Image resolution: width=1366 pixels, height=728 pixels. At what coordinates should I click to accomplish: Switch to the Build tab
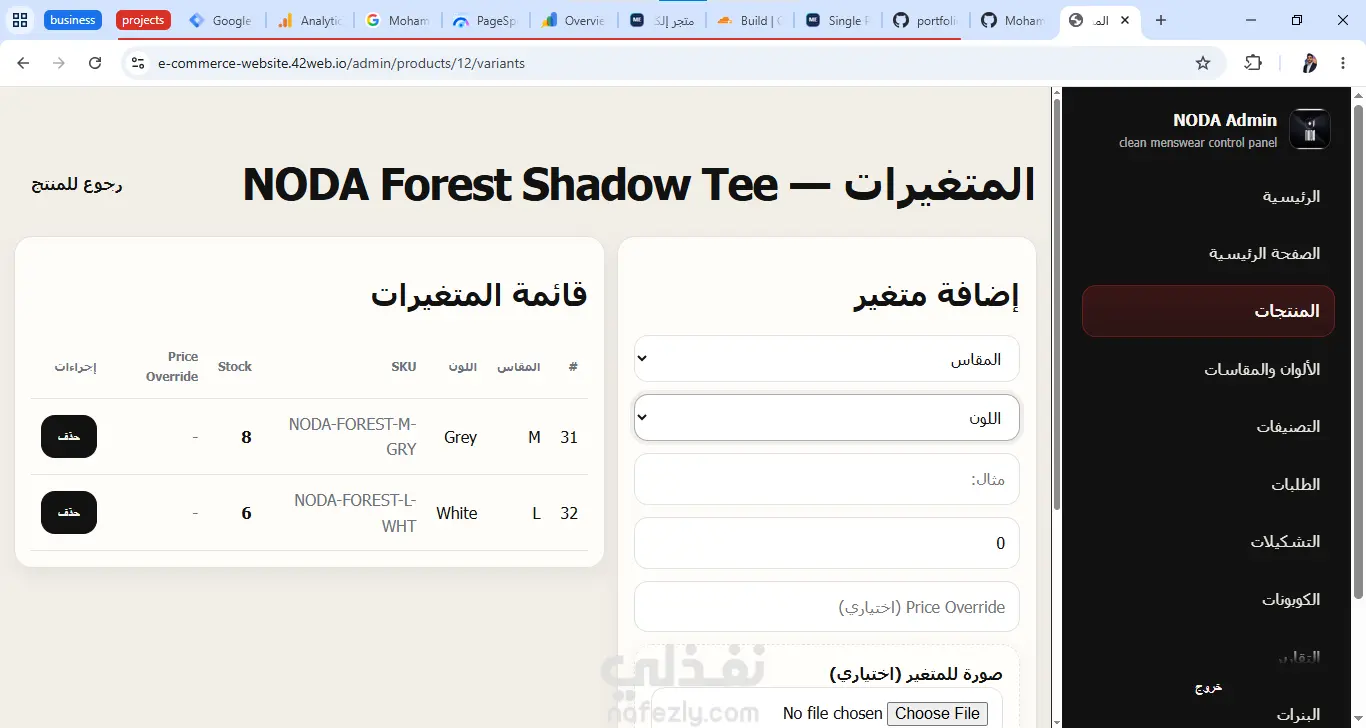pos(750,20)
